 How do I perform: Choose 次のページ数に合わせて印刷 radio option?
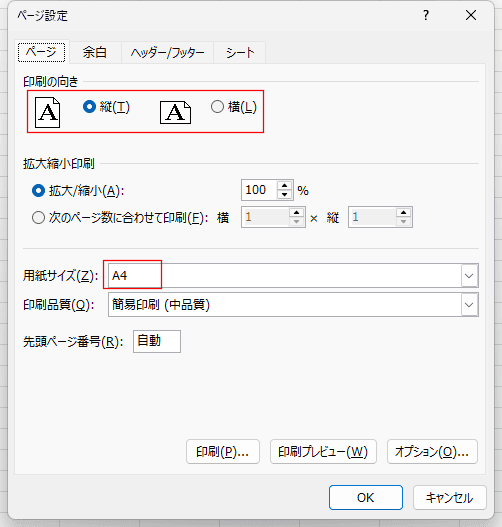(x=38, y=217)
